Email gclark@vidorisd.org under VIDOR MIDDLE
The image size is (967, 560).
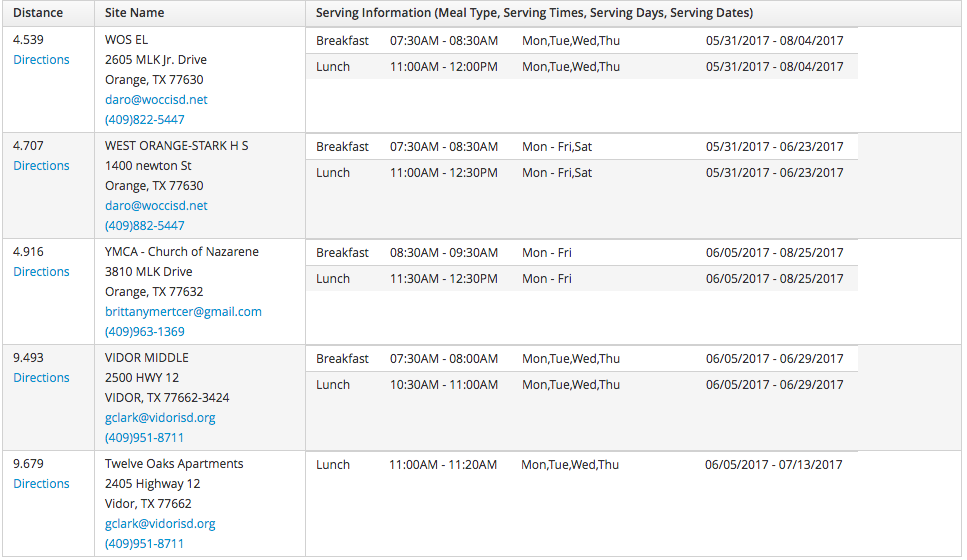tap(160, 418)
